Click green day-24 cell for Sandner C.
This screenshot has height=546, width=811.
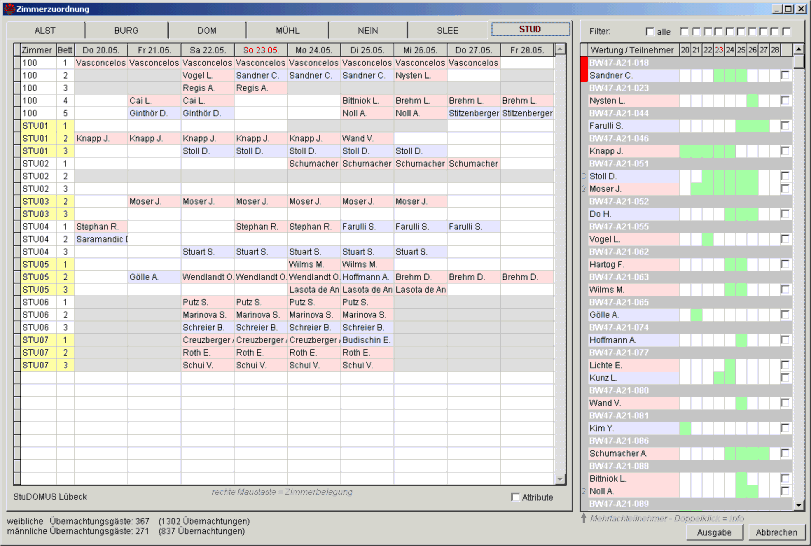730,76
